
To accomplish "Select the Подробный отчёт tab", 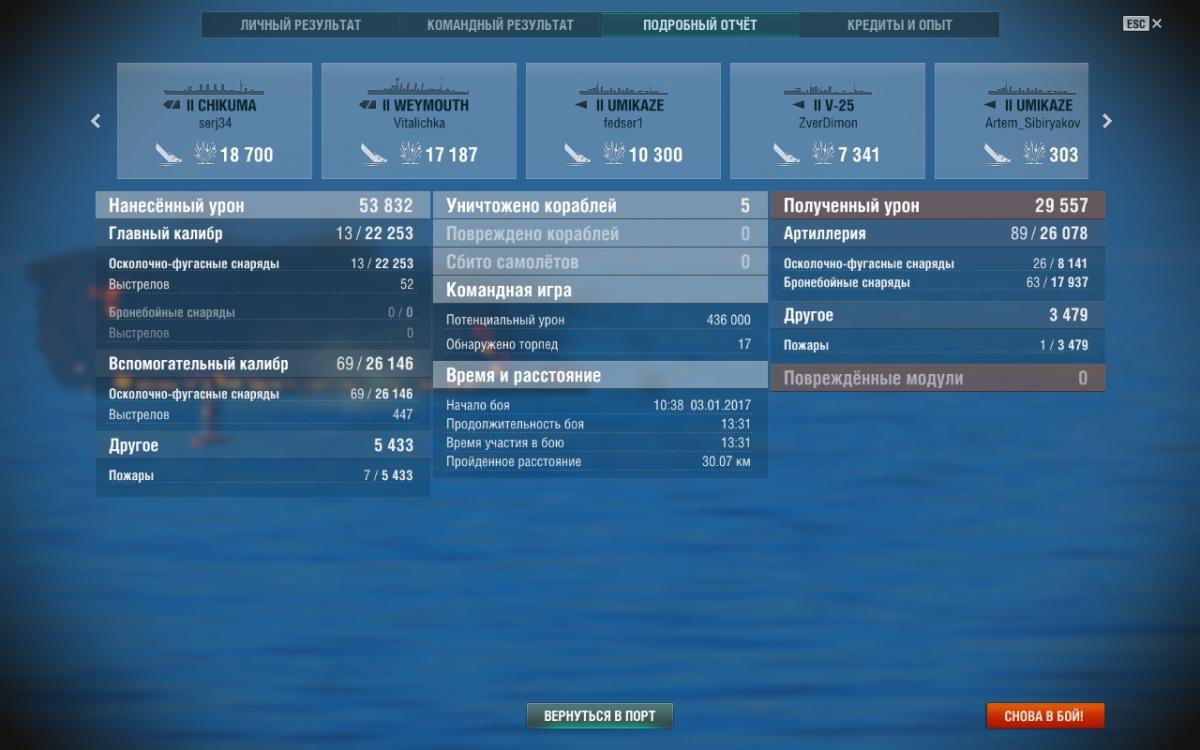I will [700, 25].
